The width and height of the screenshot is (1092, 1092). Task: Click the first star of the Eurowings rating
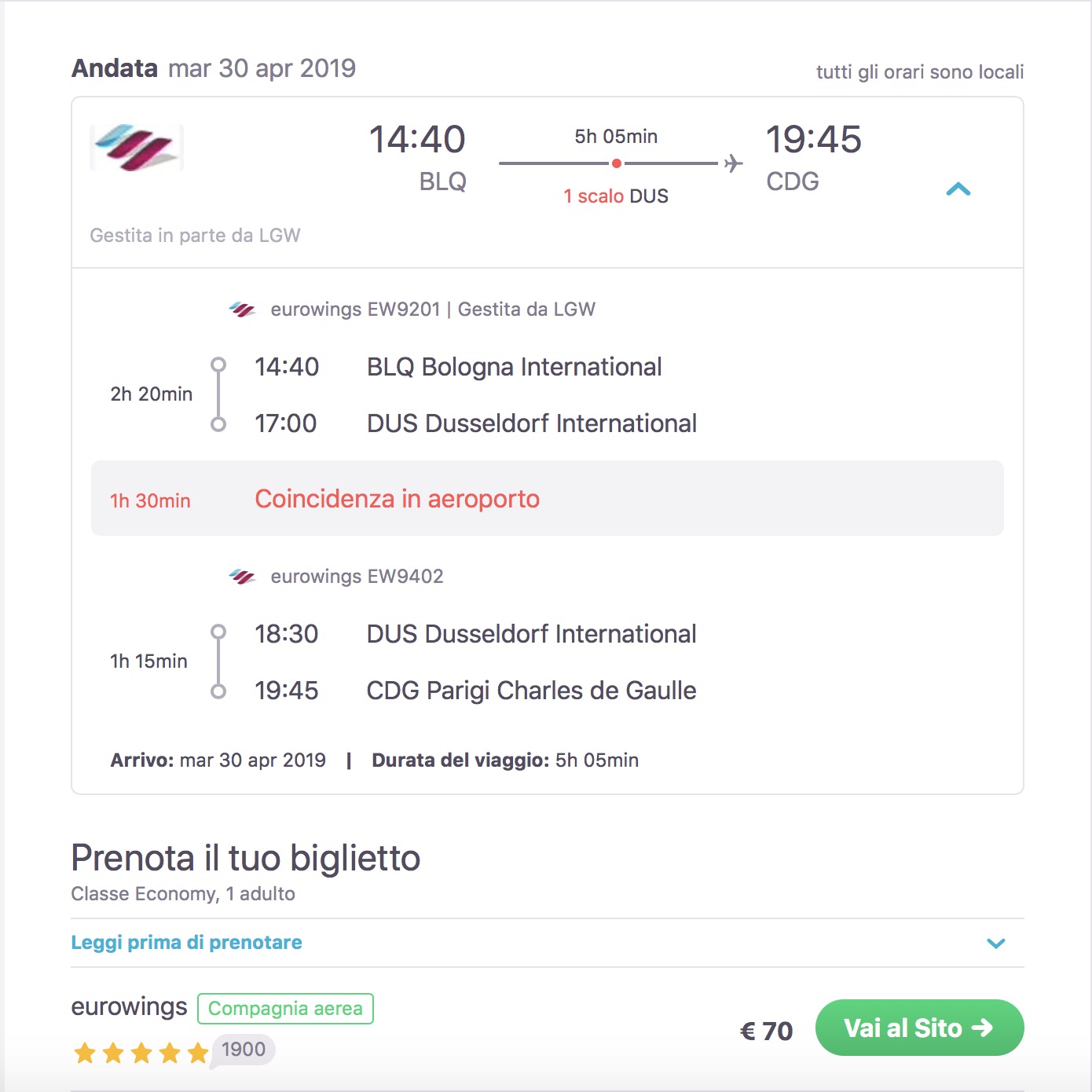(86, 1050)
